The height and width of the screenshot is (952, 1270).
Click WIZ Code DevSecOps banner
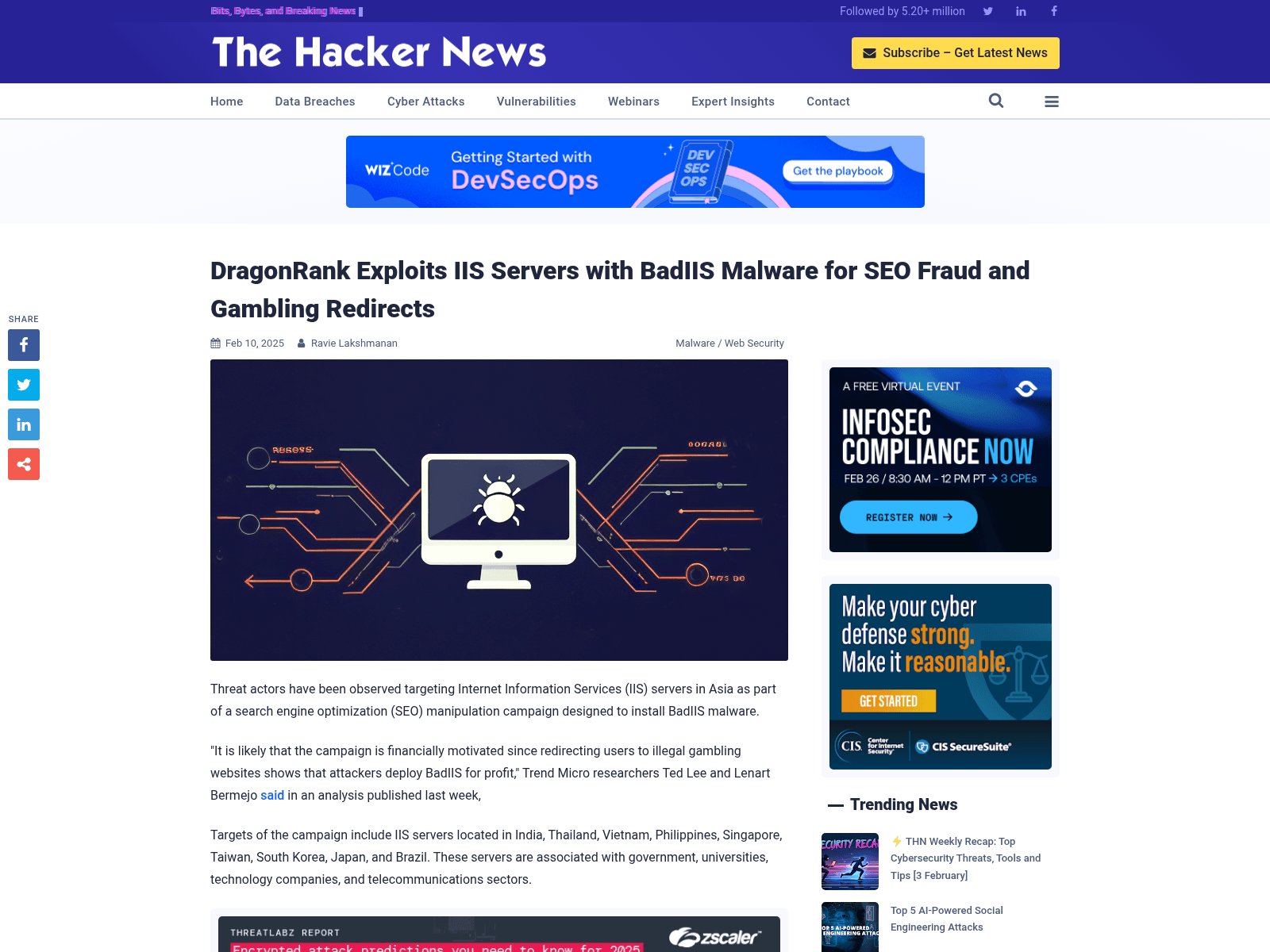click(635, 171)
